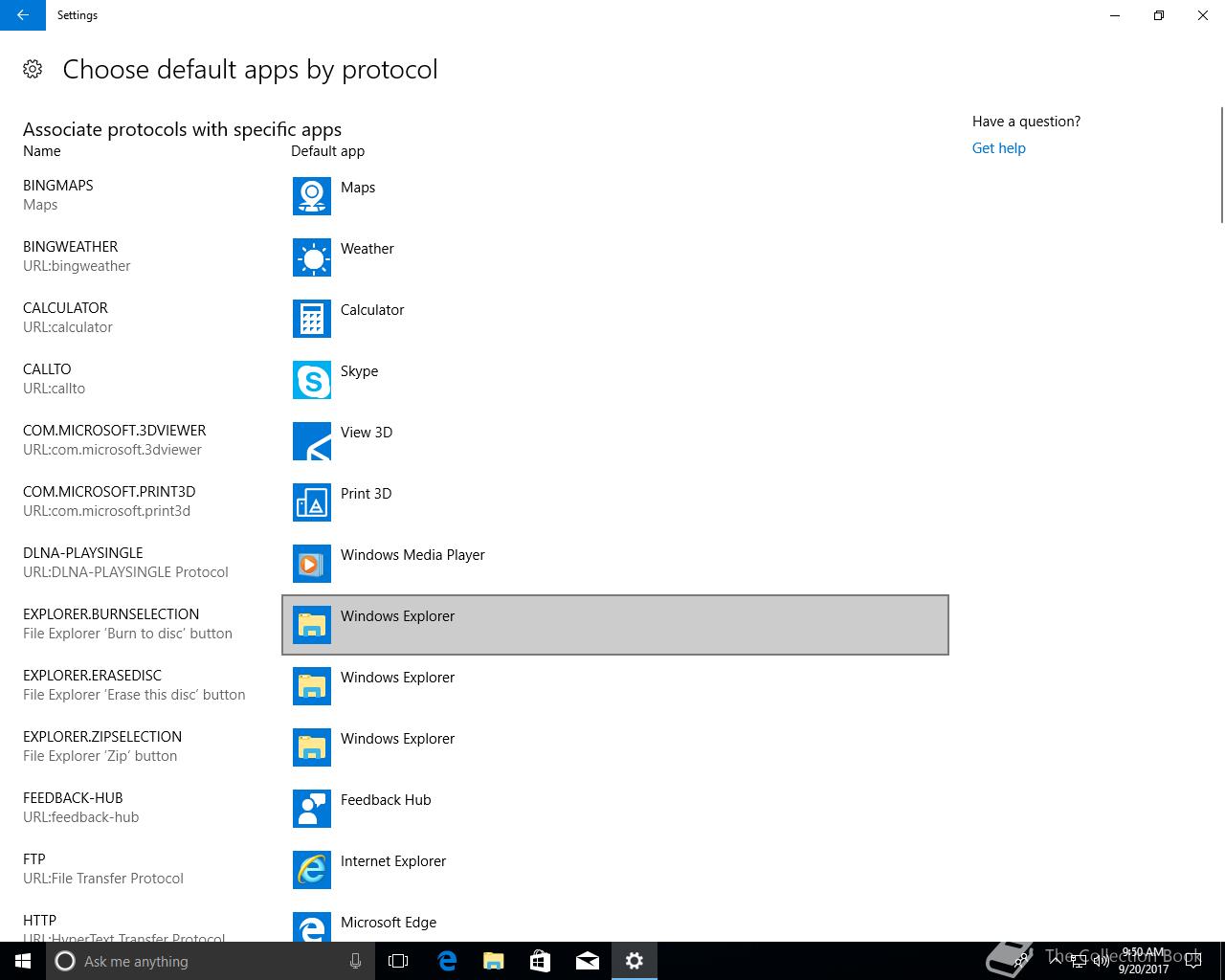This screenshot has height=980, width=1225.
Task: Click the Settings gear on the taskbar
Action: click(634, 961)
